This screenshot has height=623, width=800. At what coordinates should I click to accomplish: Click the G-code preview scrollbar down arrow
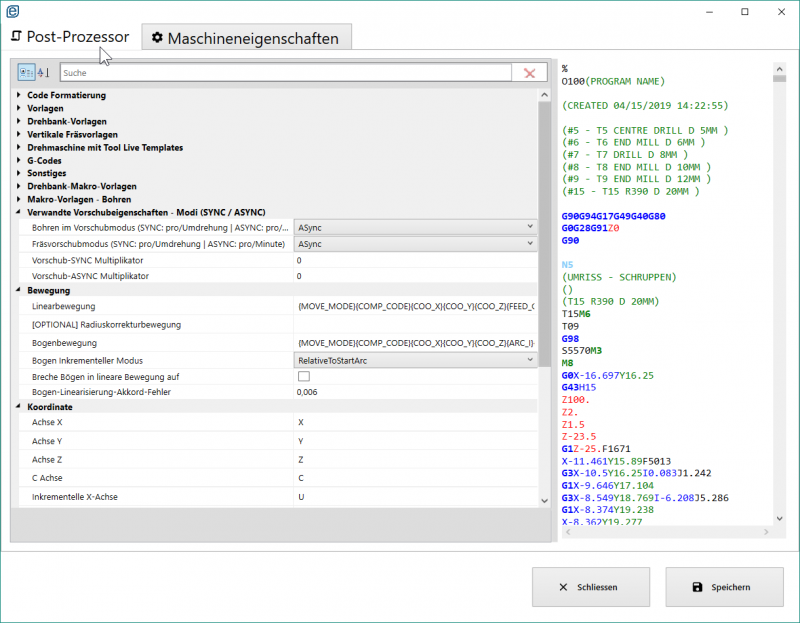coord(781,518)
